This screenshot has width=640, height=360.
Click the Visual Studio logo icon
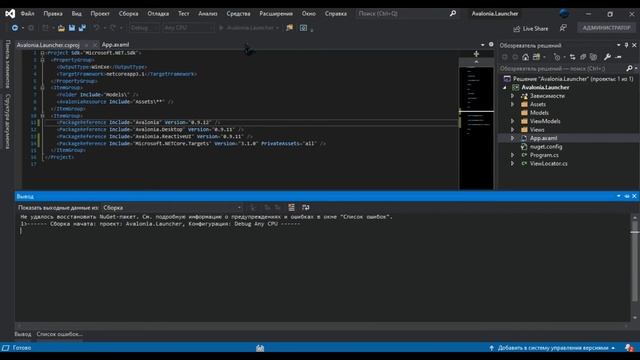10,13
